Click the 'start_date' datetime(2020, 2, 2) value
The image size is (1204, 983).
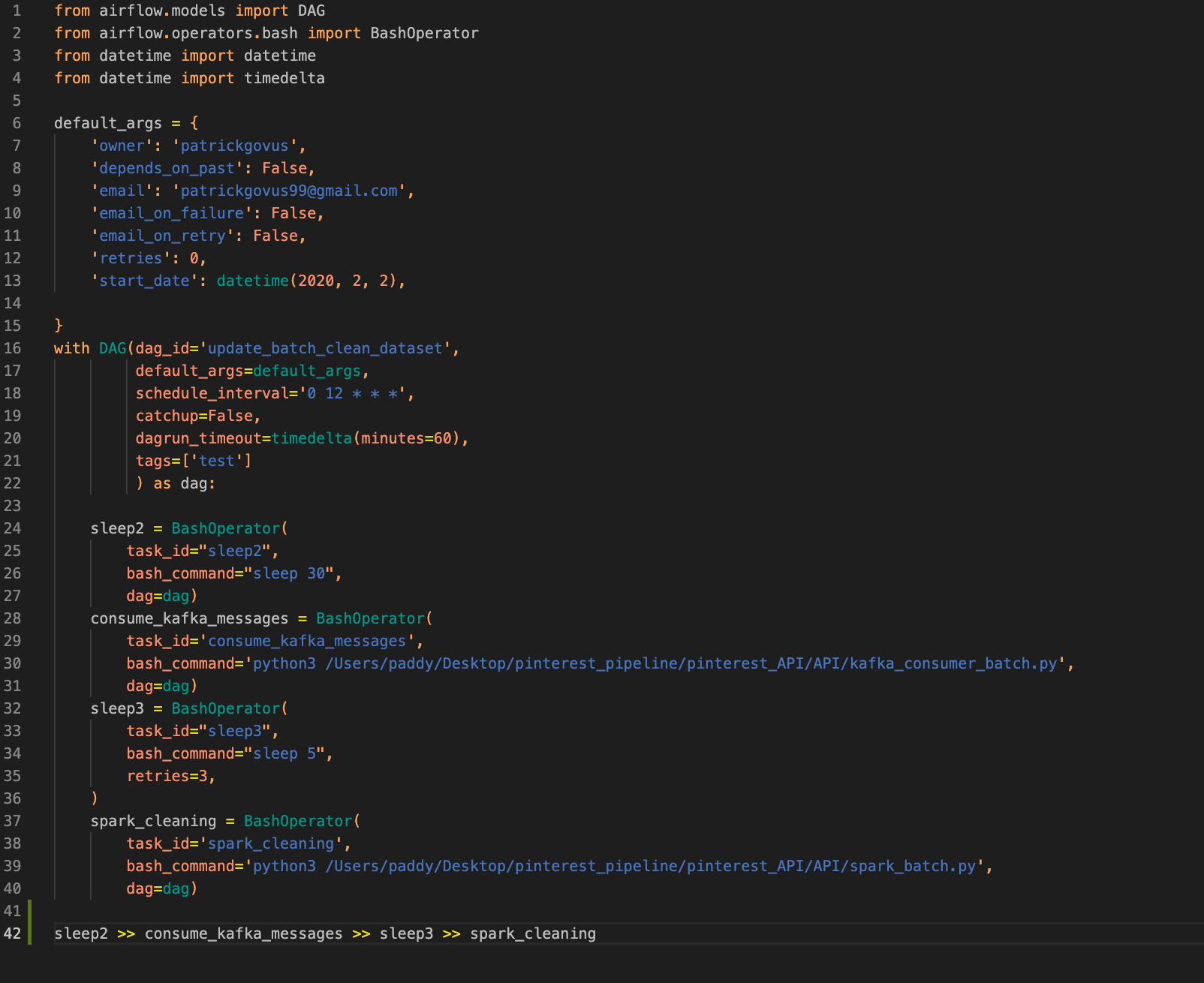pyautogui.click(x=310, y=281)
